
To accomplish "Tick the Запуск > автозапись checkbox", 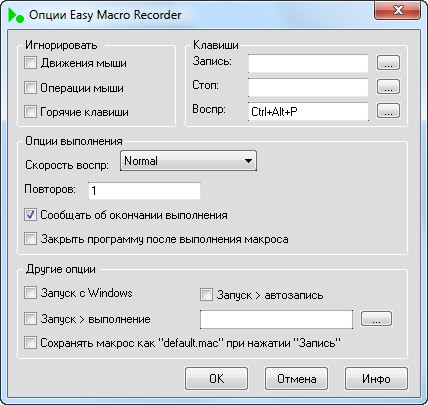I will pyautogui.click(x=206, y=295).
